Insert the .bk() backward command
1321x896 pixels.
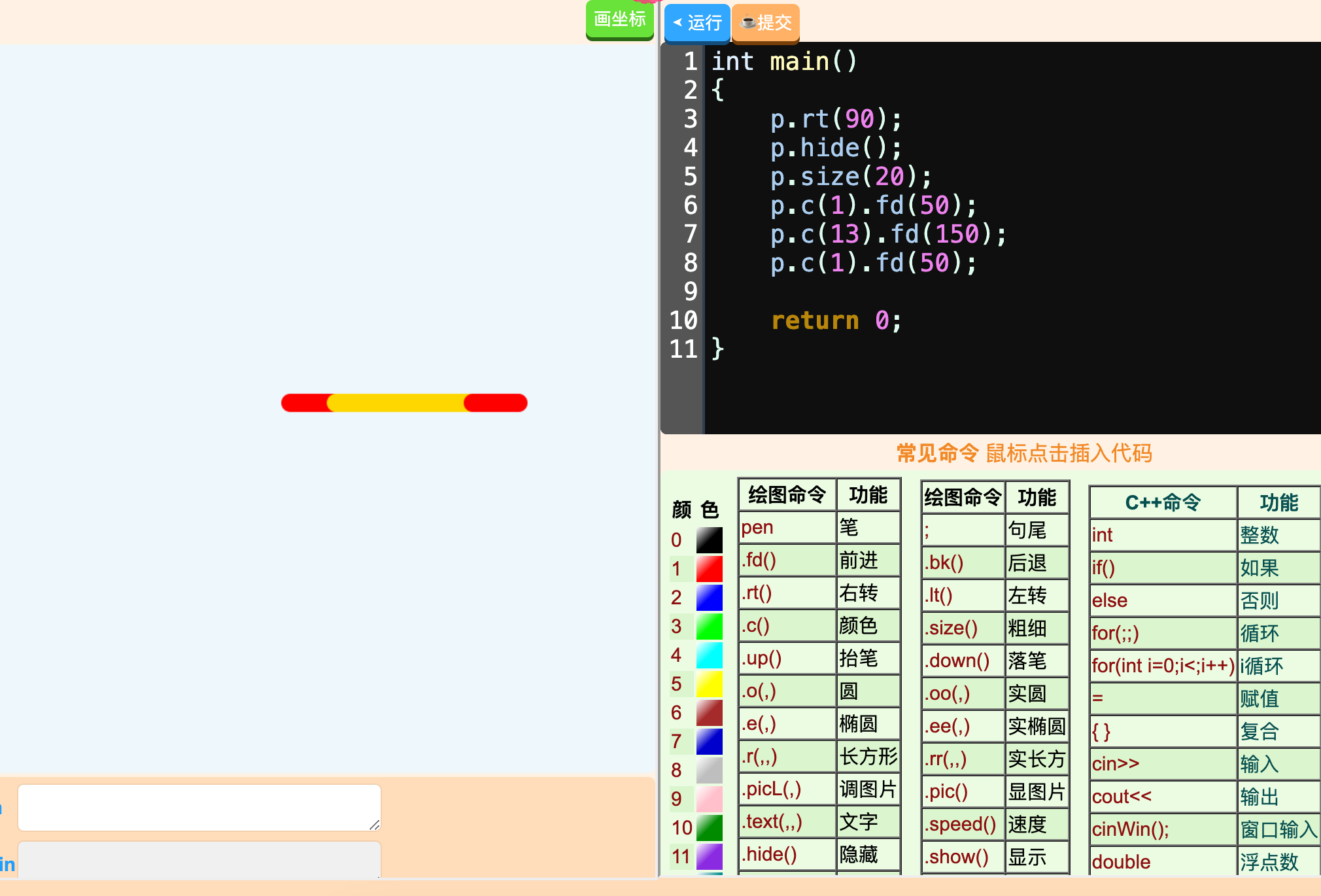[x=944, y=562]
